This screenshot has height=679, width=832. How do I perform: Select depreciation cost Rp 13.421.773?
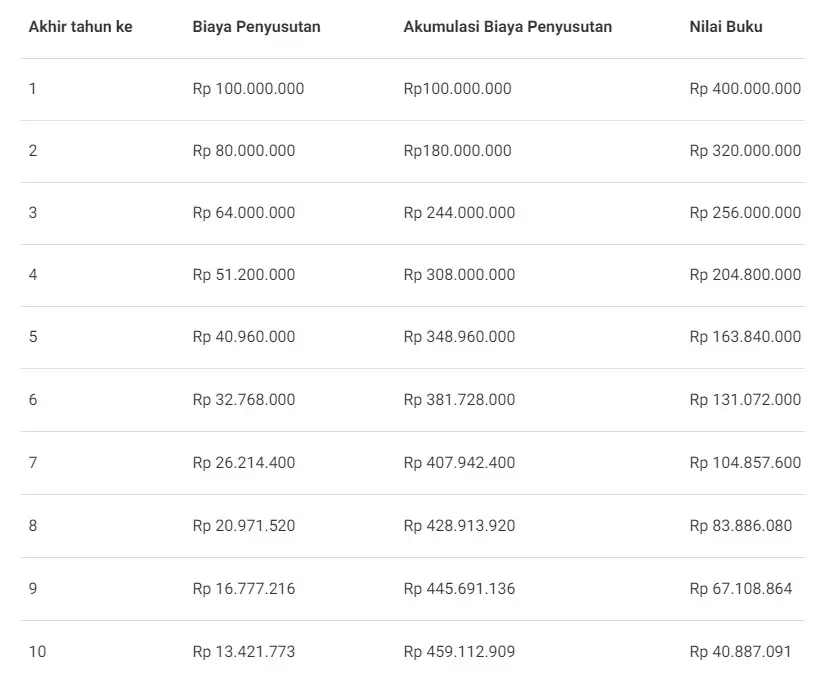coord(243,652)
